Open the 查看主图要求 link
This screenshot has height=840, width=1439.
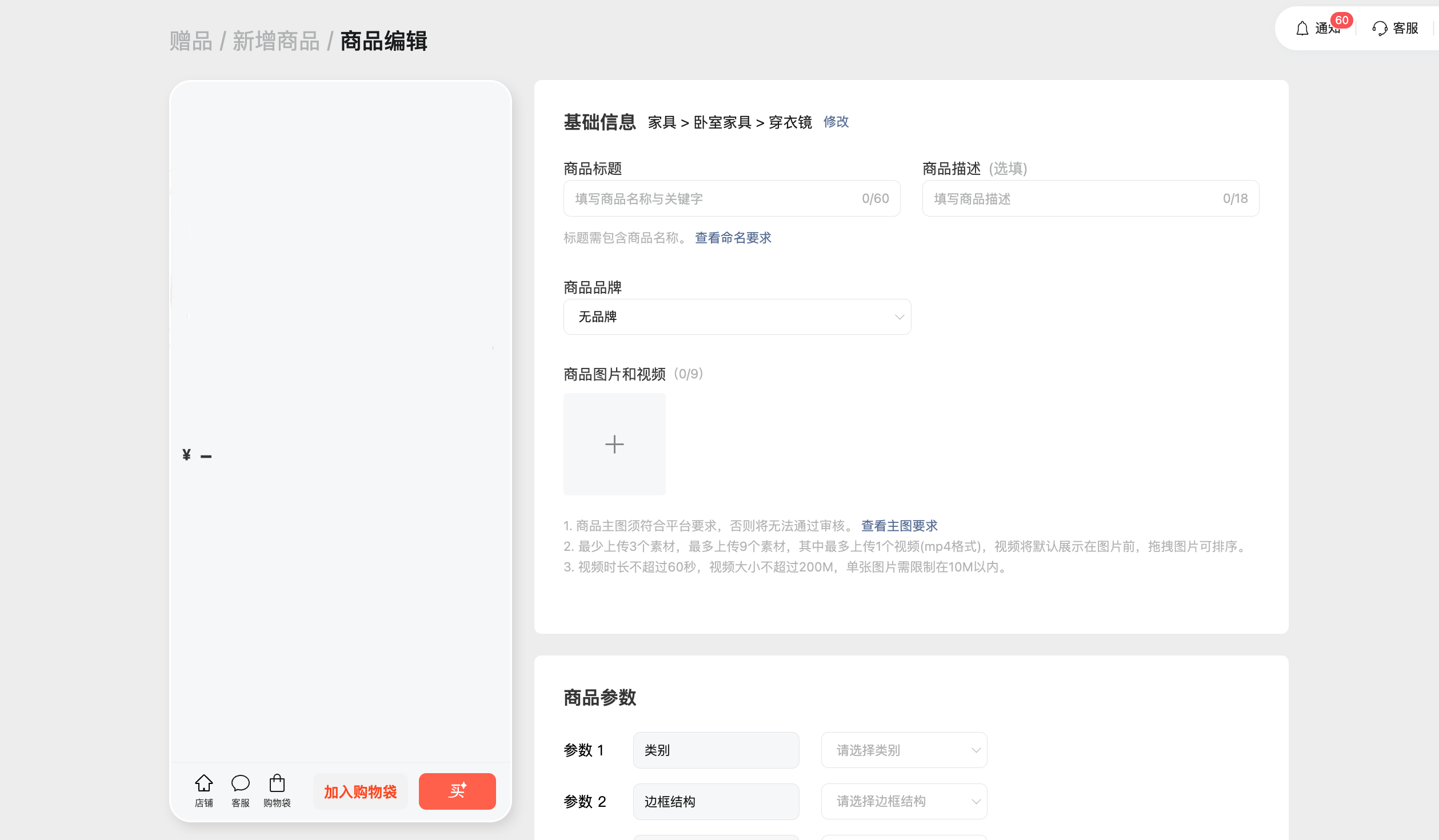point(899,526)
